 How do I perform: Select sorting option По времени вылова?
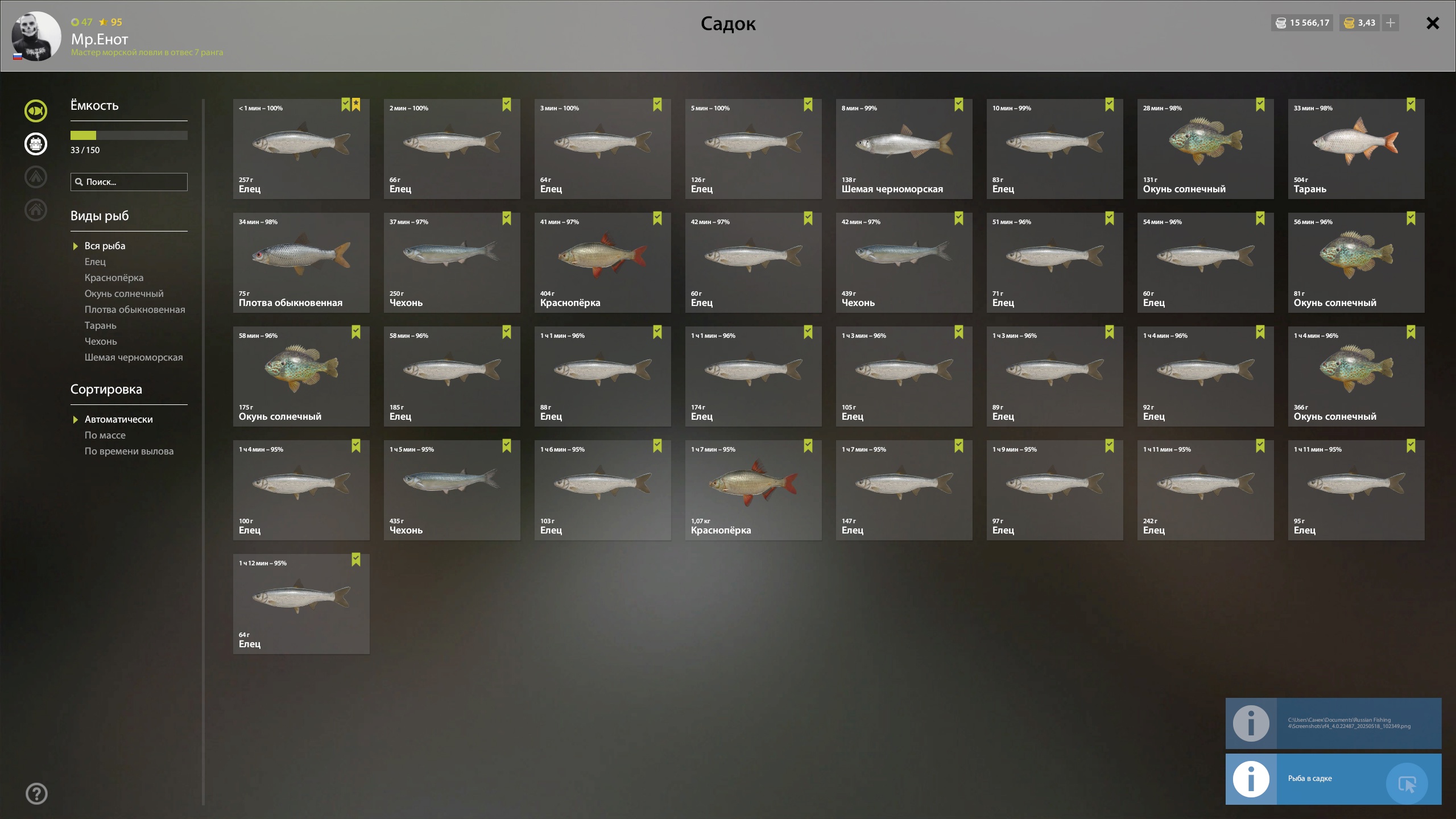(129, 451)
